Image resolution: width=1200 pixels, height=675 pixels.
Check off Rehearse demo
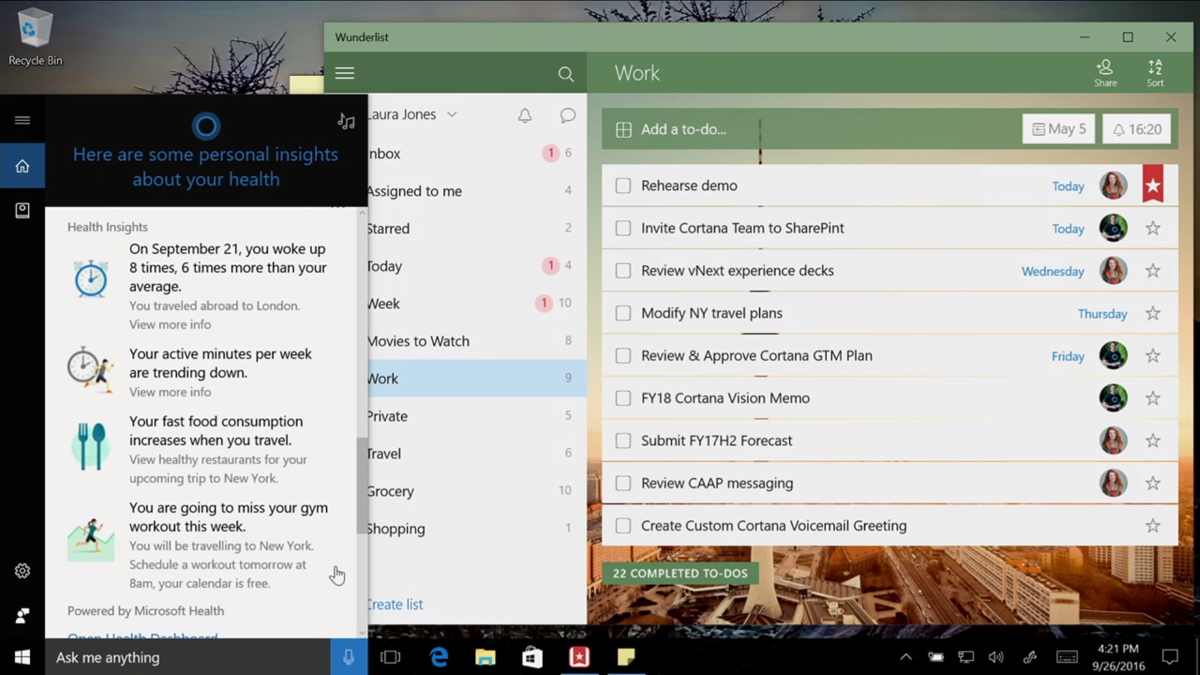point(623,186)
